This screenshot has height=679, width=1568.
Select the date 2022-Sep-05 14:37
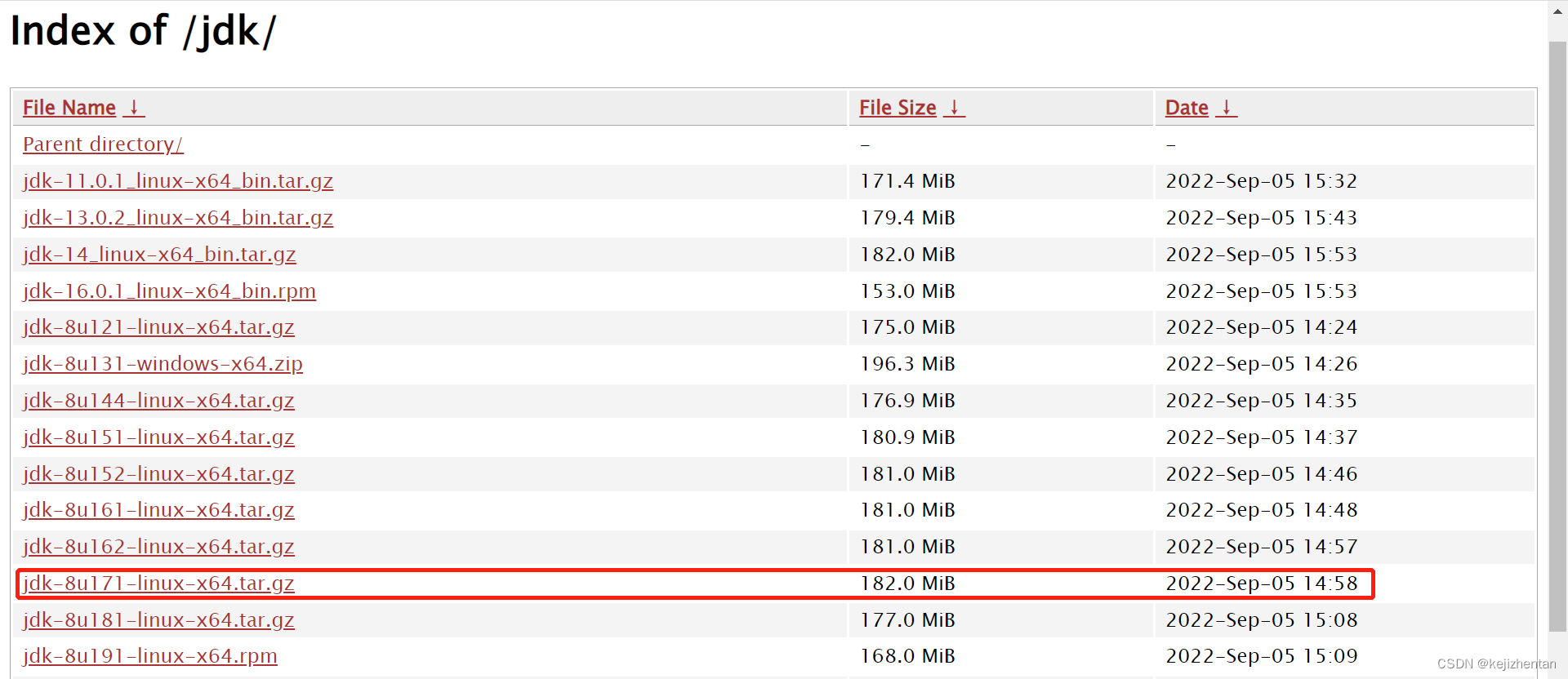click(1262, 437)
